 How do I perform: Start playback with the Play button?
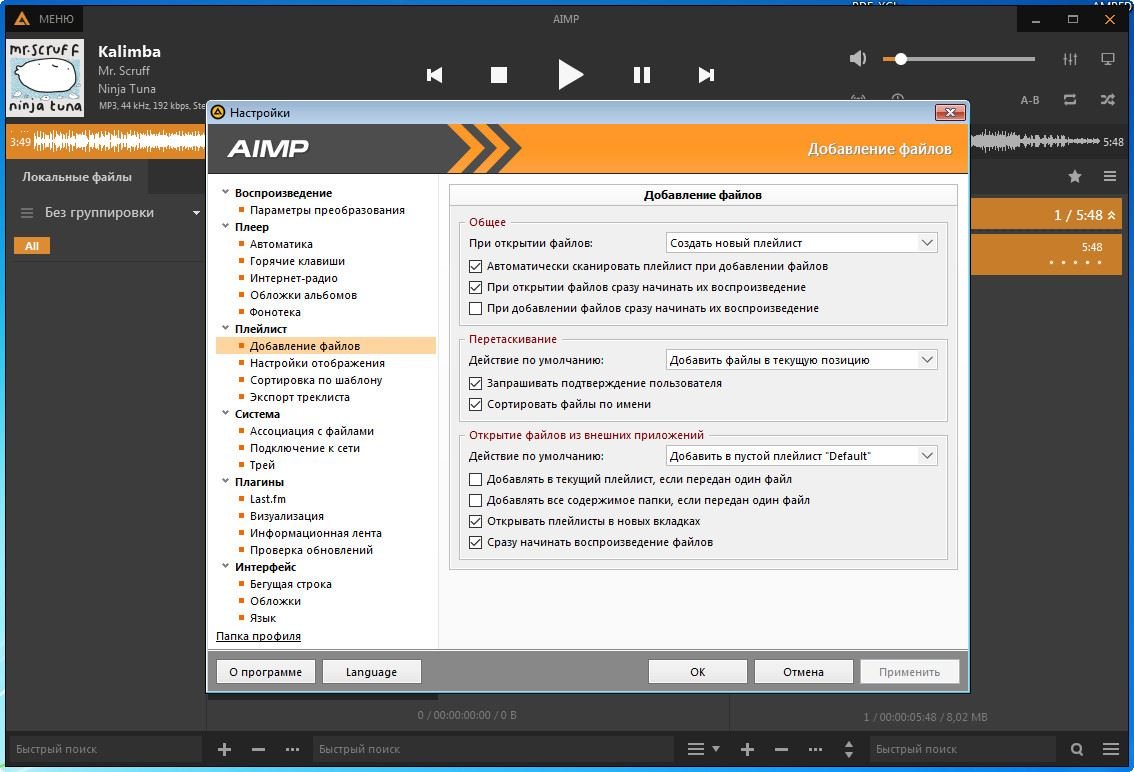tap(570, 75)
